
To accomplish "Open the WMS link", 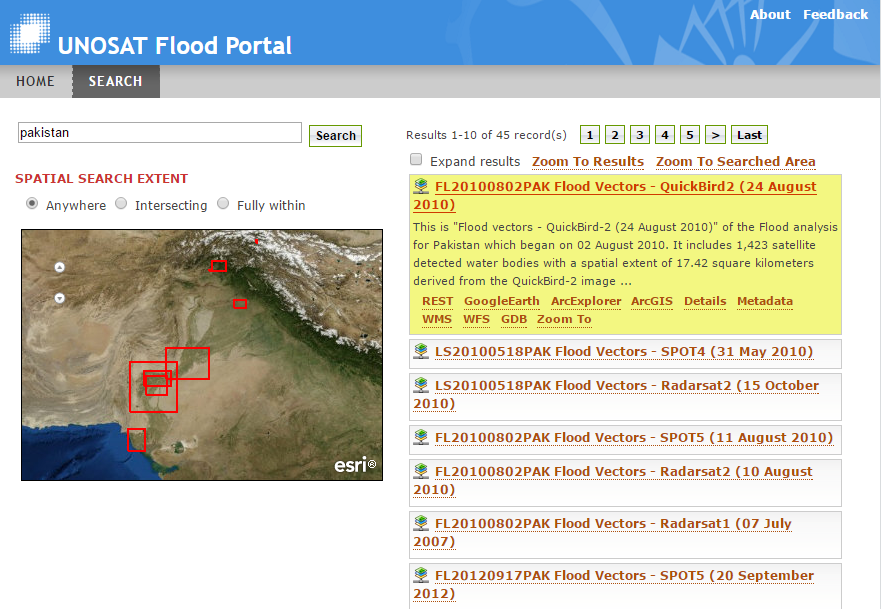I will 437,319.
